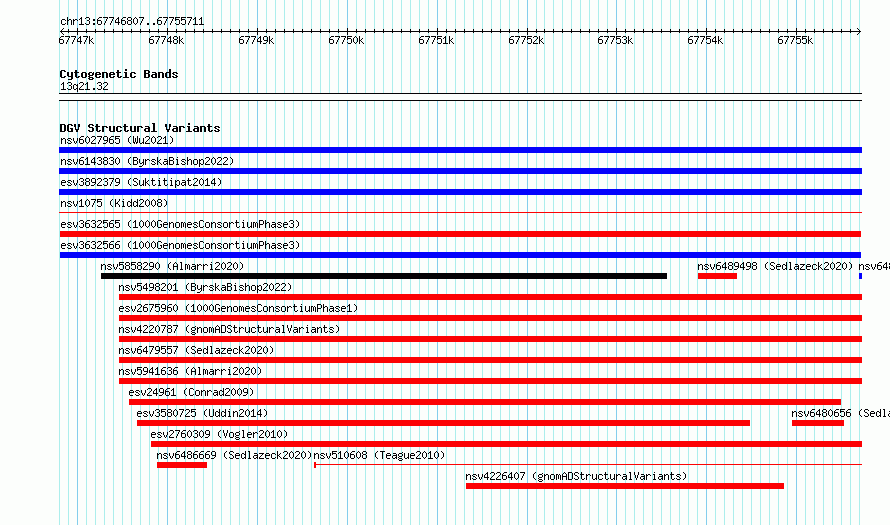
Task: Select the nsv6143830 (ByrskaBishop2022) label
Action: [147, 161]
